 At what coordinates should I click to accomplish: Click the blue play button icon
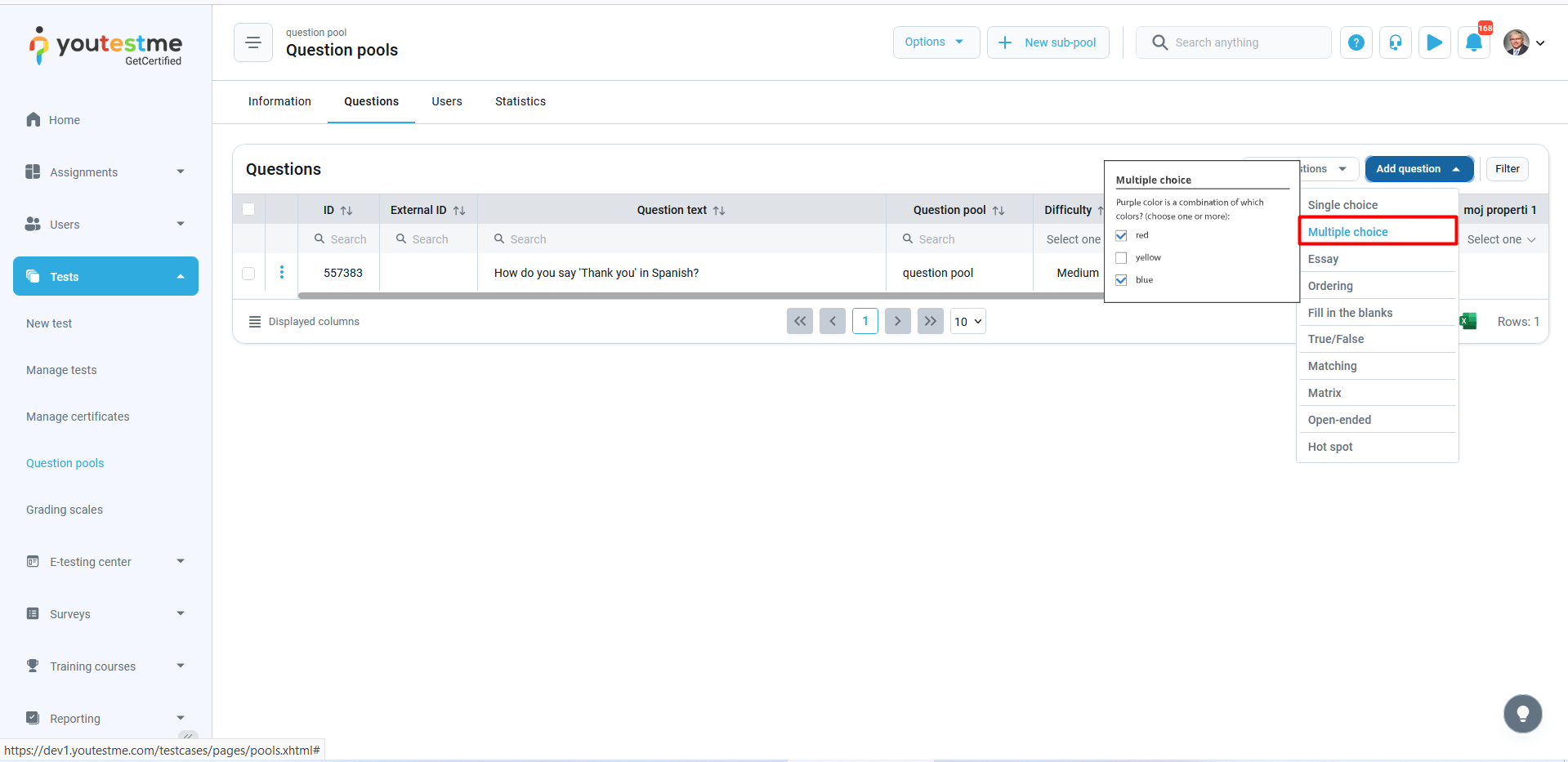point(1434,42)
